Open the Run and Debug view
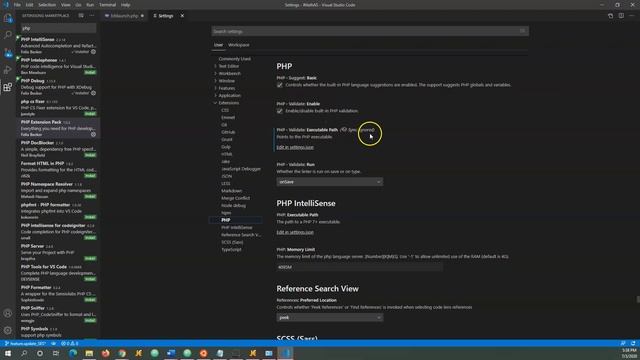Image resolution: width=640 pixels, height=360 pixels. point(8,70)
